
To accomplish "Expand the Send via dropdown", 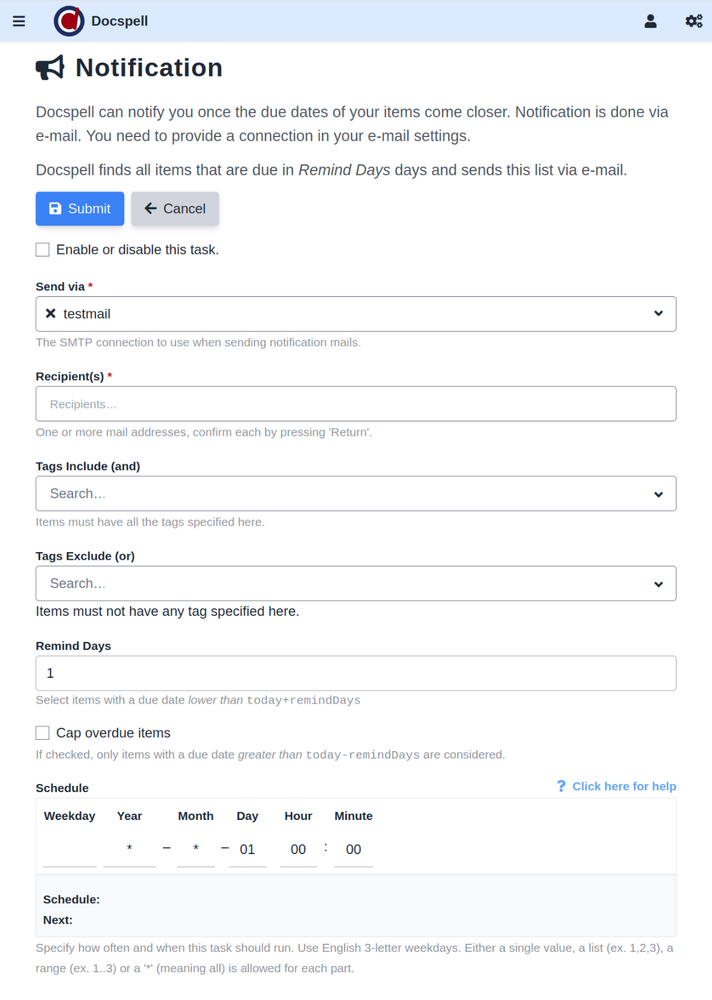I will click(x=658, y=314).
